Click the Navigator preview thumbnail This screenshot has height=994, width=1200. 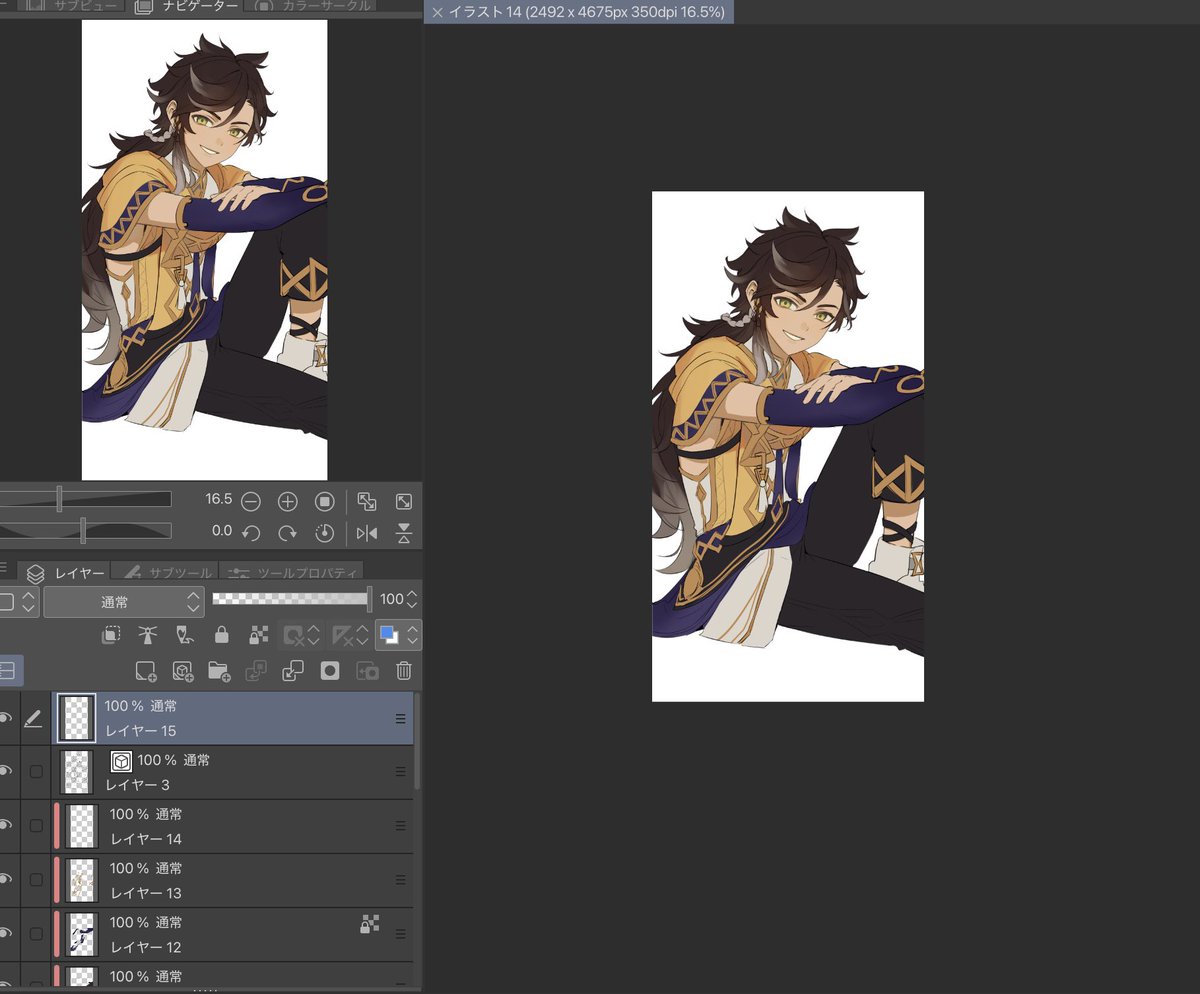[204, 249]
